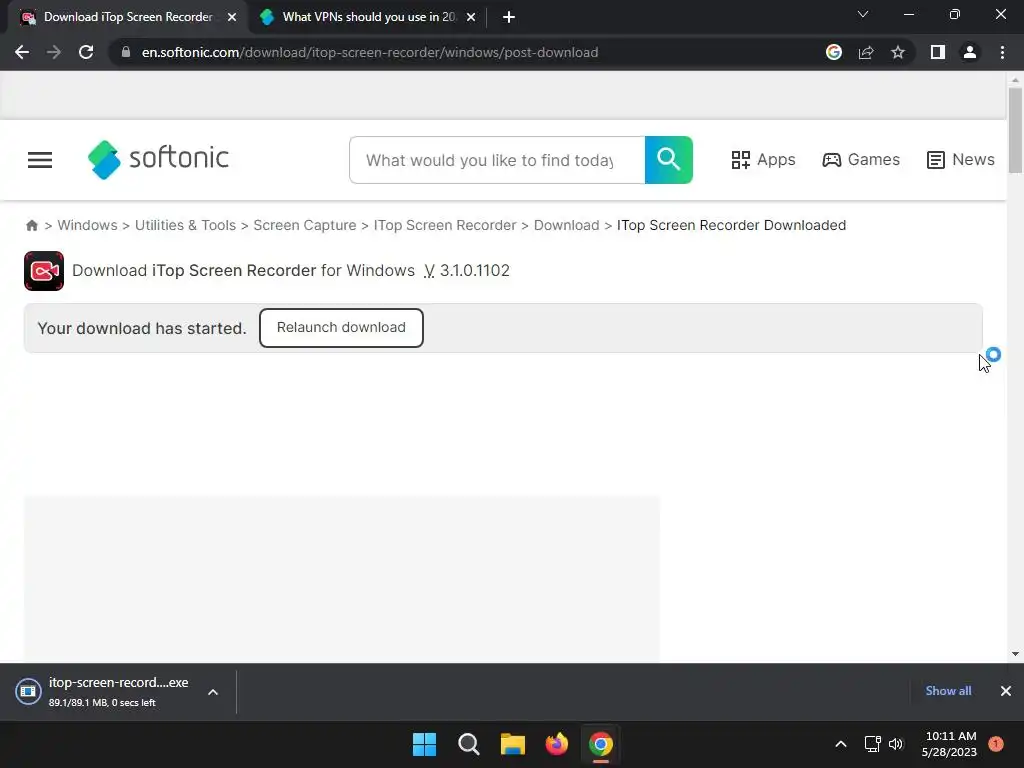Close the What VPNs should you use tab
Viewport: 1024px width, 768px height.
(471, 17)
